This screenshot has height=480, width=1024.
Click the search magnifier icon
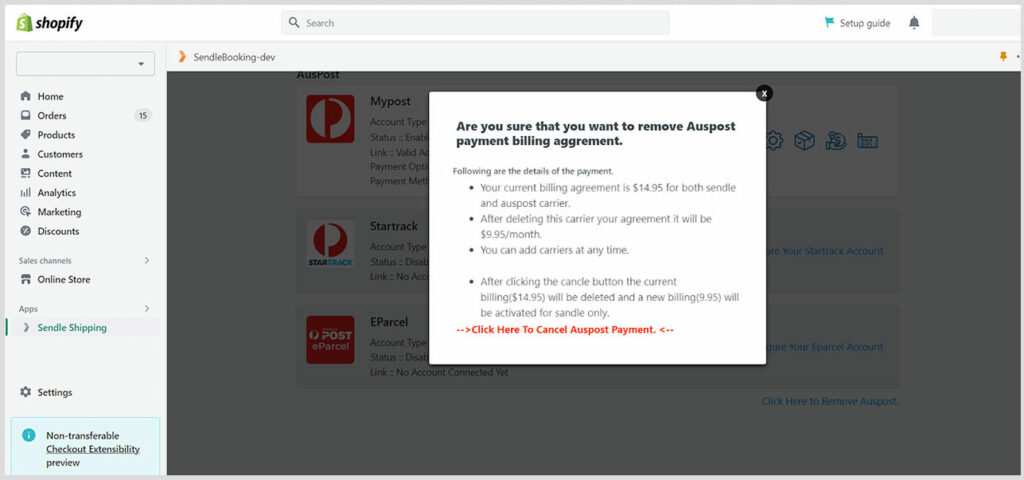pyautogui.click(x=294, y=23)
